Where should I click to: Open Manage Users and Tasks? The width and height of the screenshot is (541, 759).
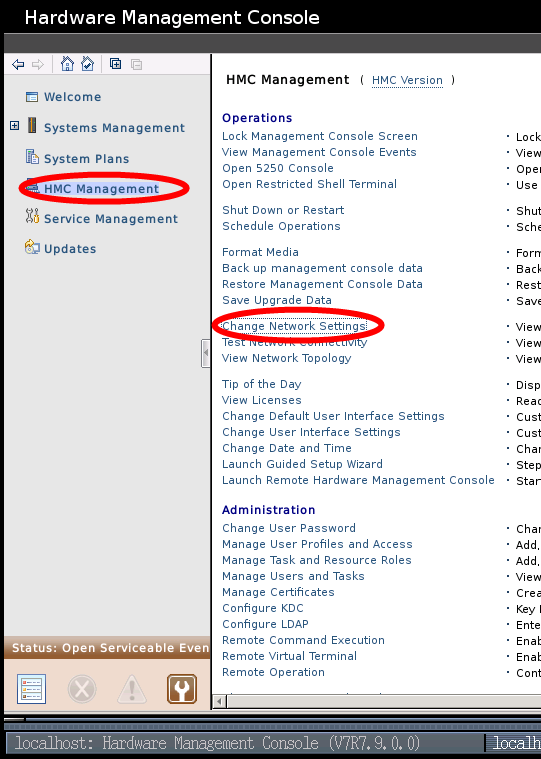coord(293,576)
